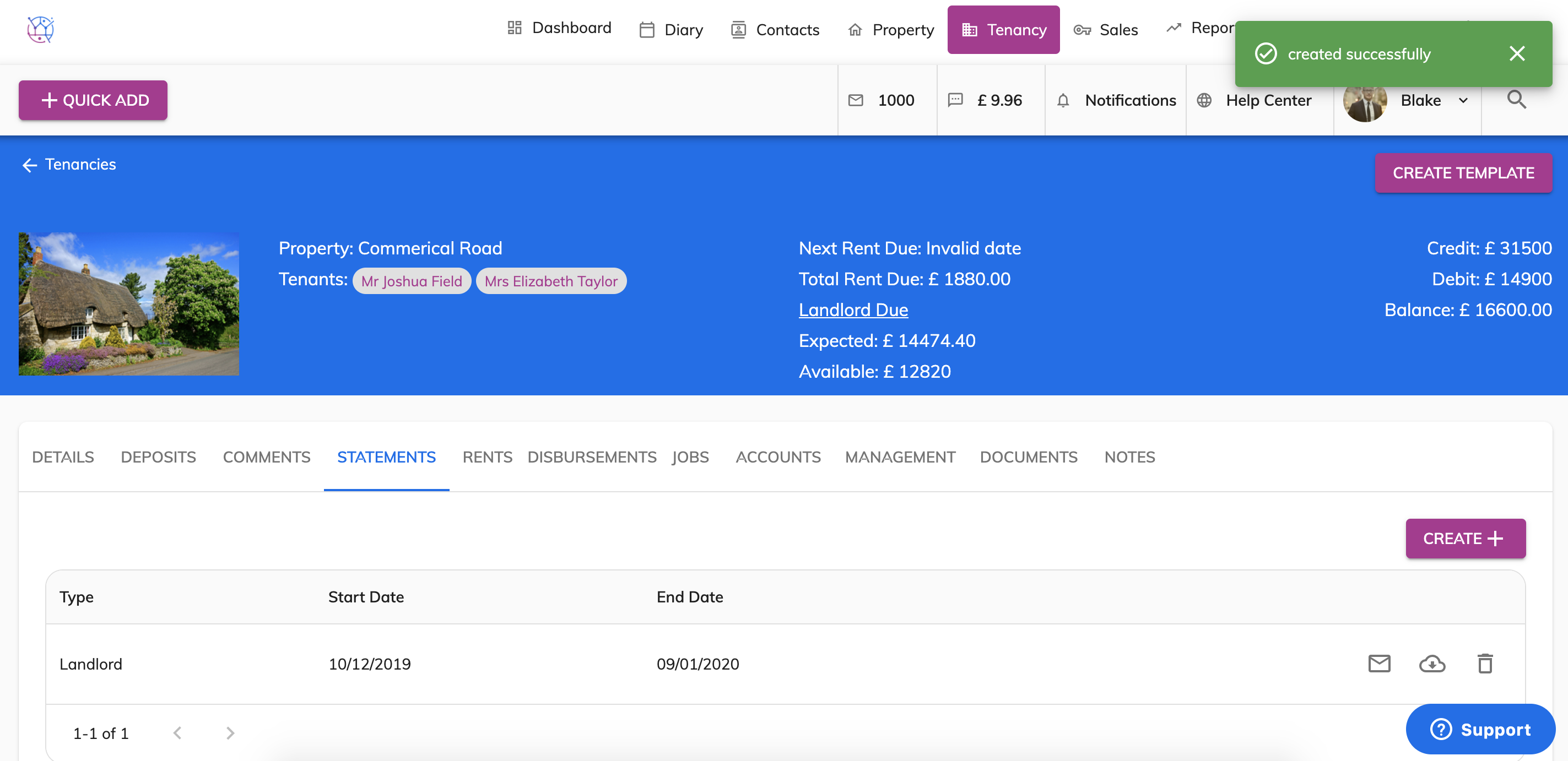Switch to the RENTS tab
1568x761 pixels.
[x=487, y=457]
